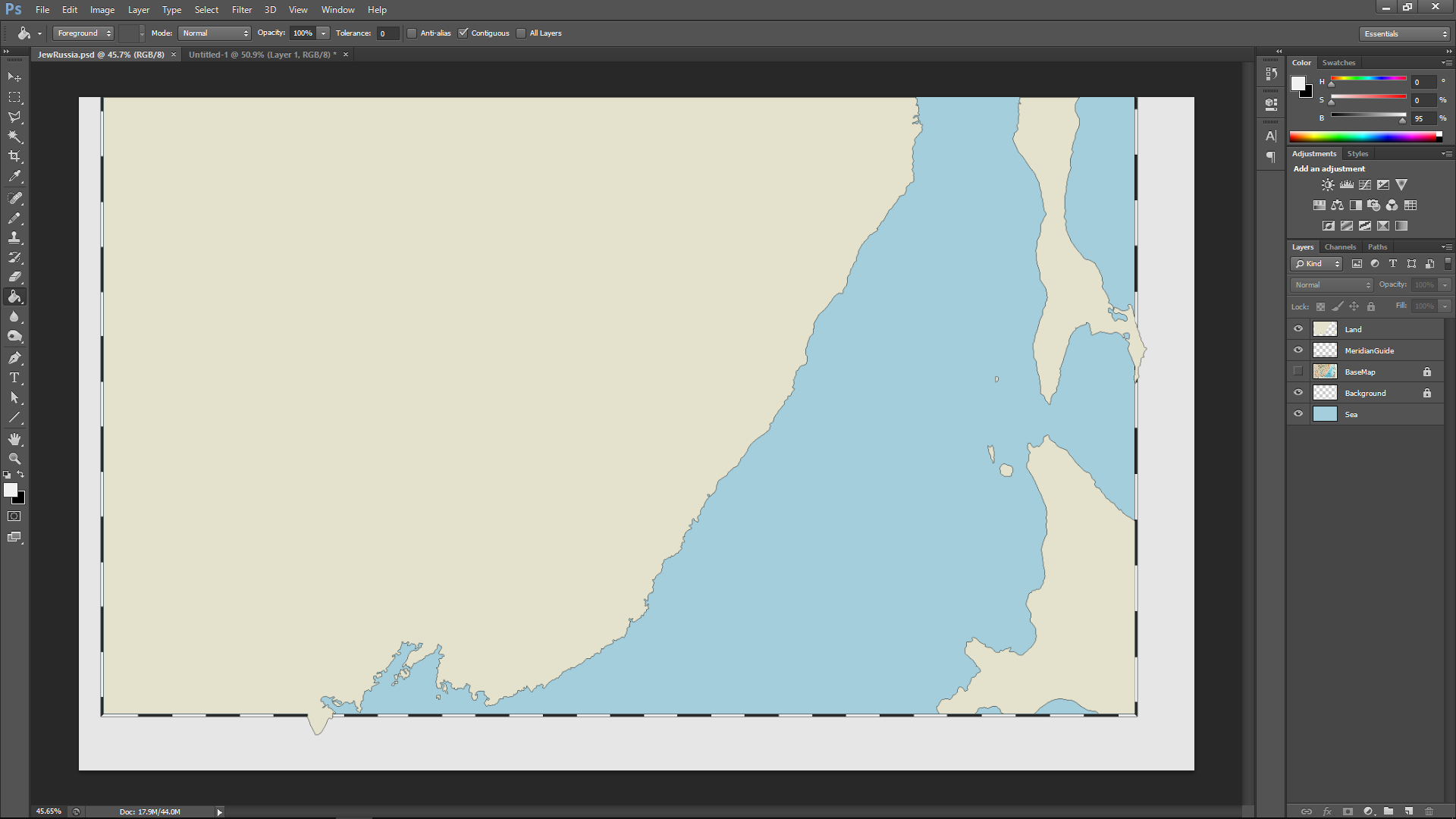Open the Opacity slider dropdown arrow
This screenshot has height=819, width=1456.
(x=324, y=33)
